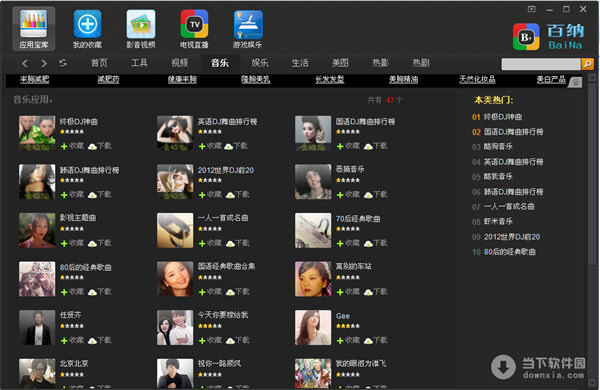Switch to the 生活 tab
600x390 pixels.
(x=300, y=63)
